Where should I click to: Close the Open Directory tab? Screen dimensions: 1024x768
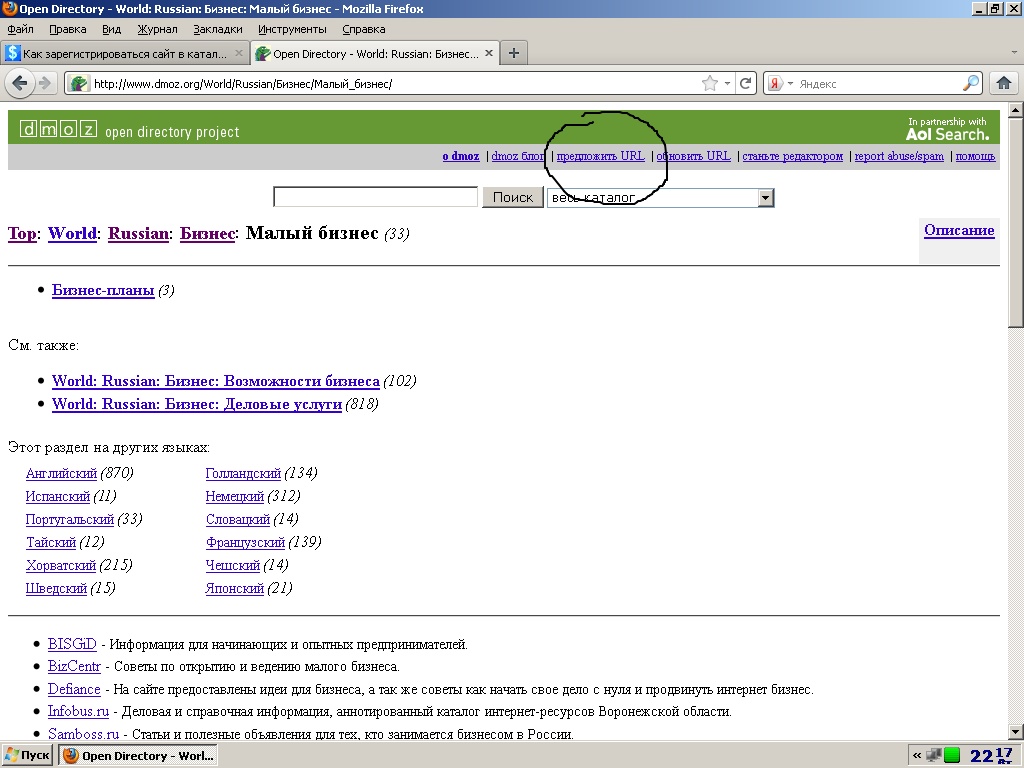pyautogui.click(x=489, y=54)
